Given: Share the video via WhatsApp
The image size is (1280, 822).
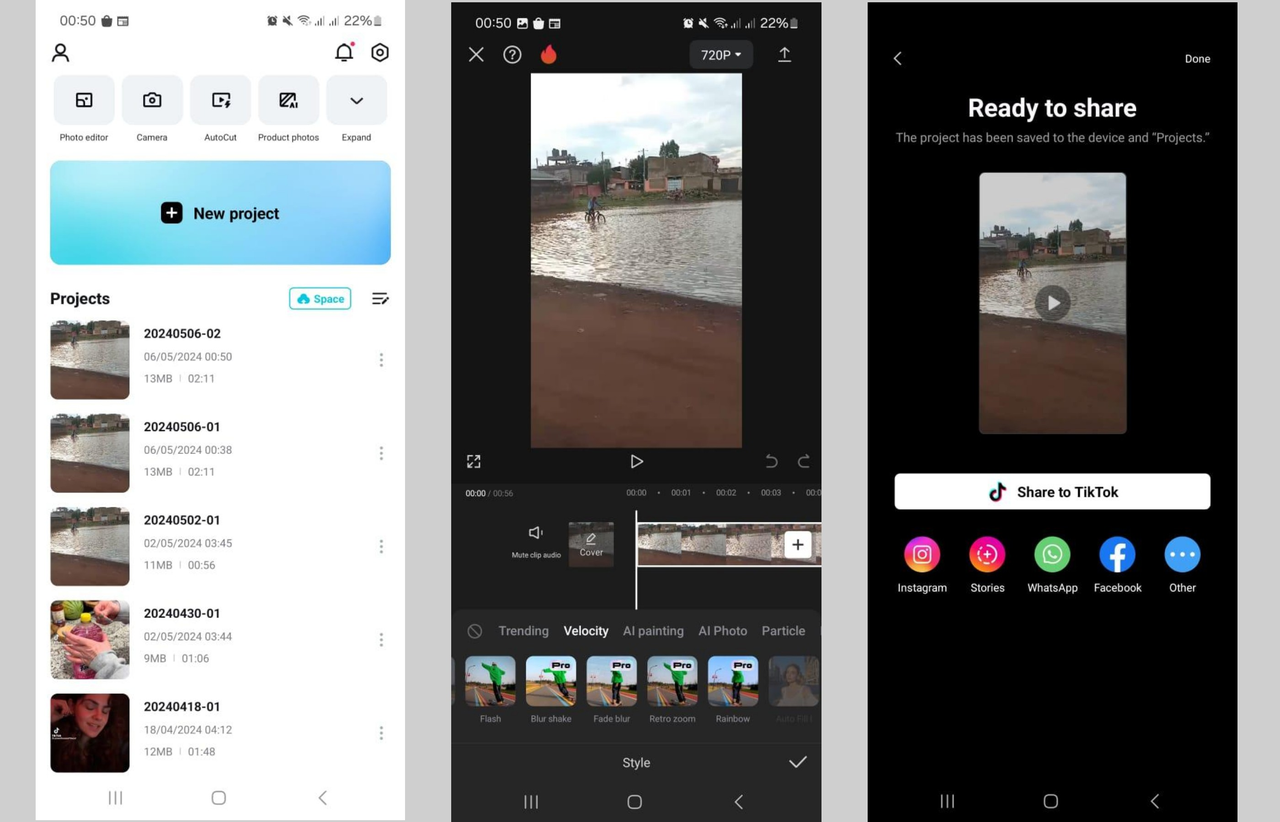Looking at the screenshot, I should (x=1052, y=553).
